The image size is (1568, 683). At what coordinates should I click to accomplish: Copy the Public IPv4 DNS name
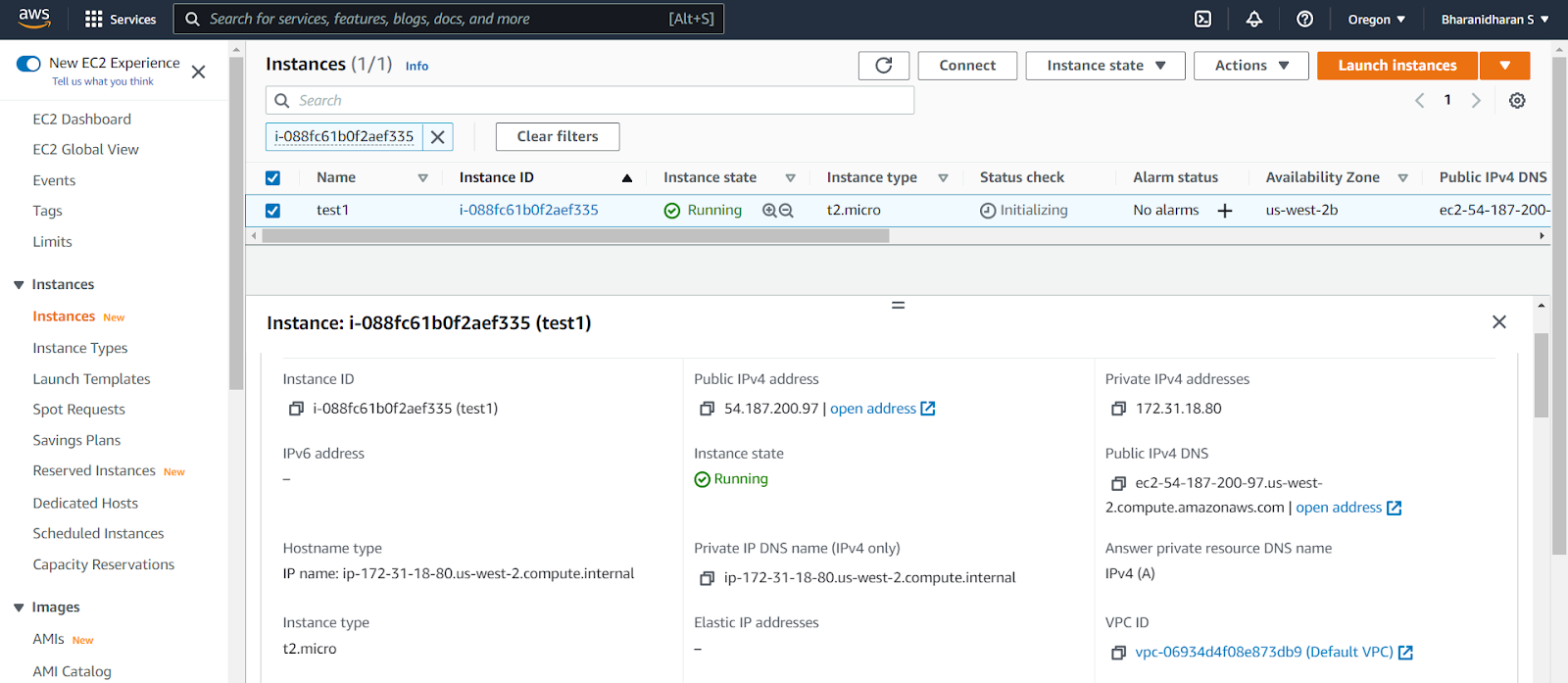coord(1118,483)
